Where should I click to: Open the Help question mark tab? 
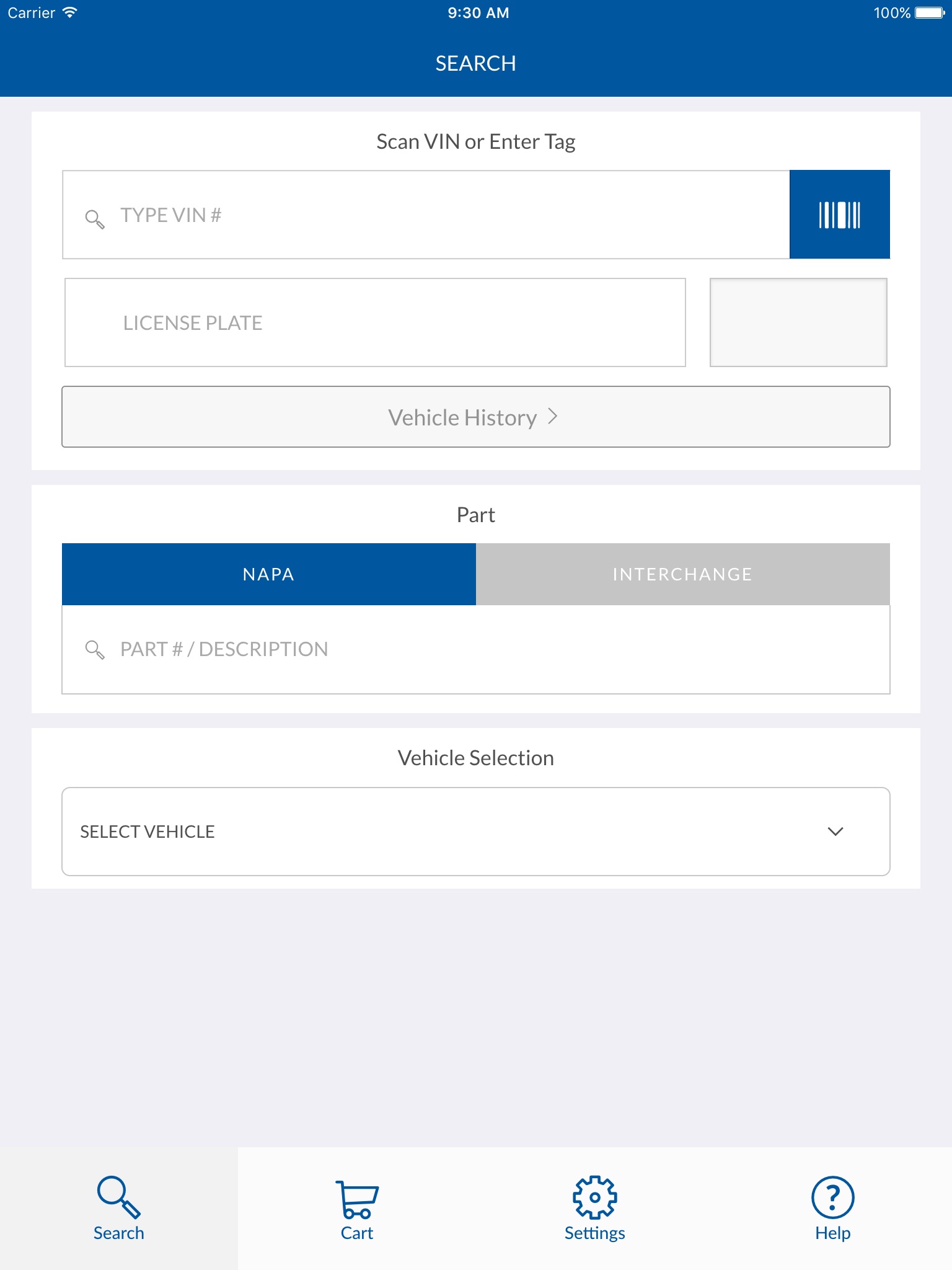pos(832,1209)
